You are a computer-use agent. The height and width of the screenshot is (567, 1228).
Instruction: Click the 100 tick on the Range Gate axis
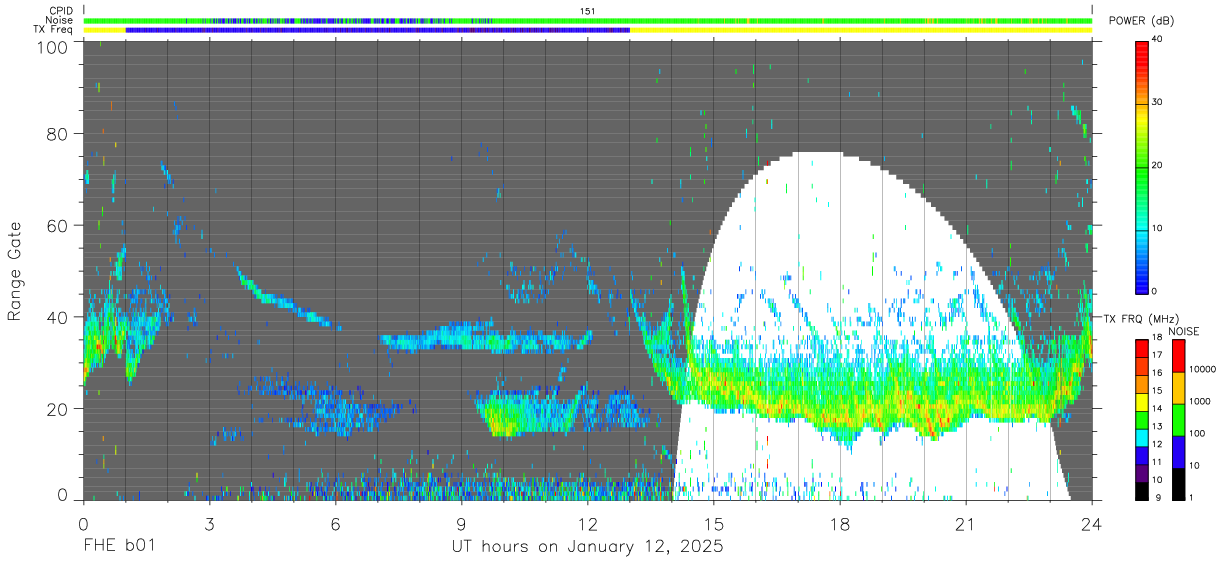pyautogui.click(x=54, y=47)
